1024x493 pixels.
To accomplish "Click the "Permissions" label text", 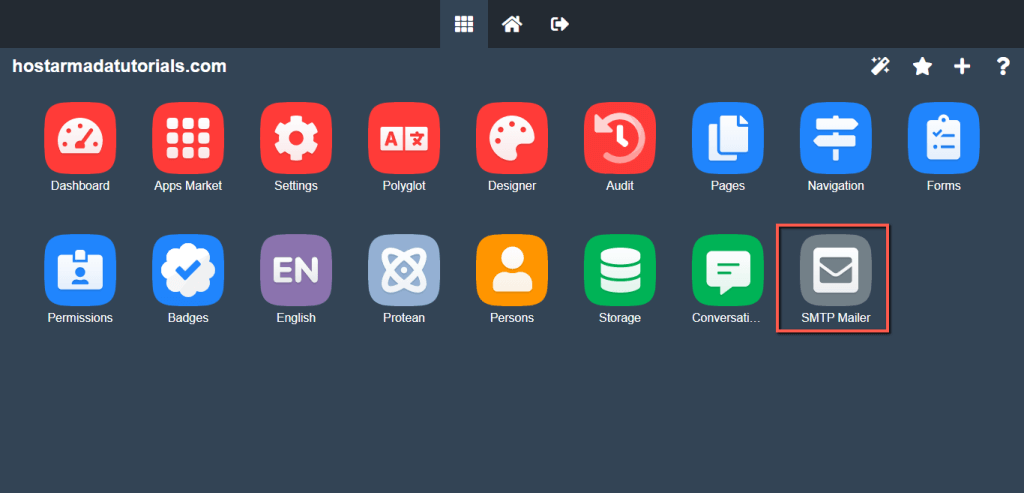I will [80, 318].
